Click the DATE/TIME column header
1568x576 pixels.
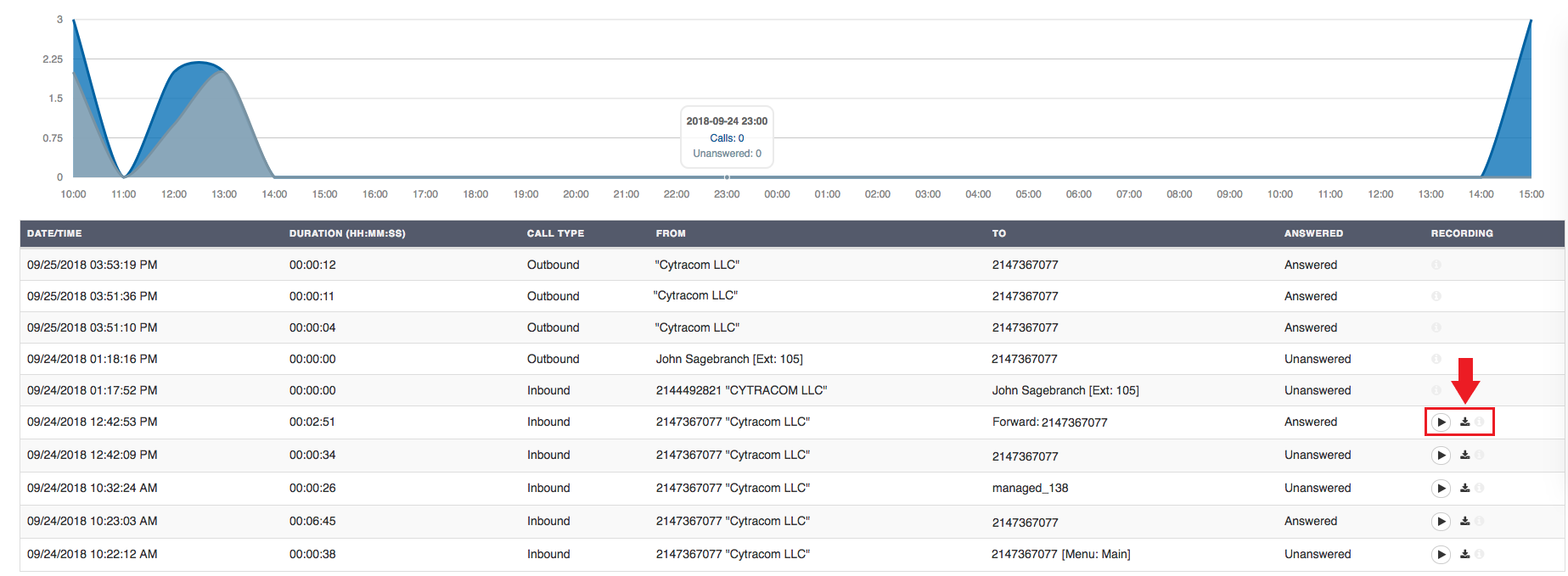54,233
